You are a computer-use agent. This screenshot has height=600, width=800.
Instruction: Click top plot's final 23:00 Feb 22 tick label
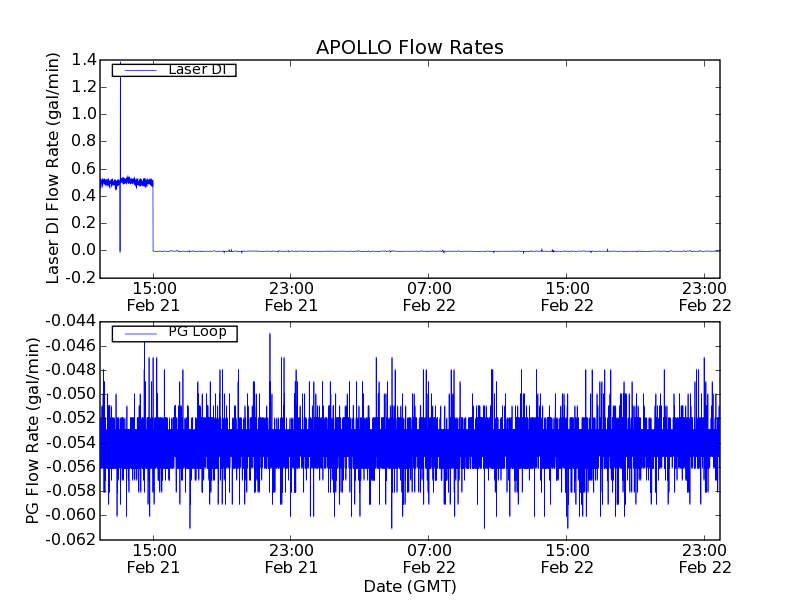705,297
